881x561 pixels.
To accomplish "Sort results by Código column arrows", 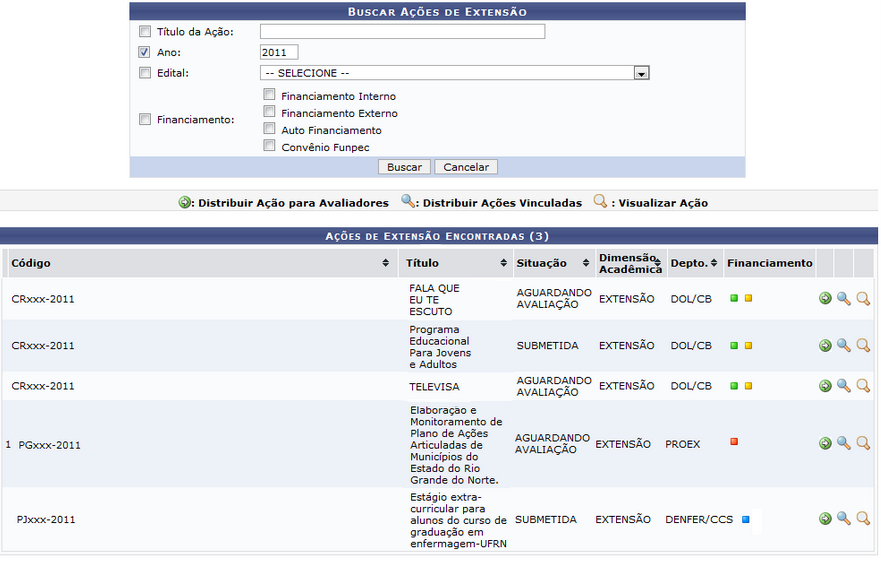I will click(x=386, y=263).
